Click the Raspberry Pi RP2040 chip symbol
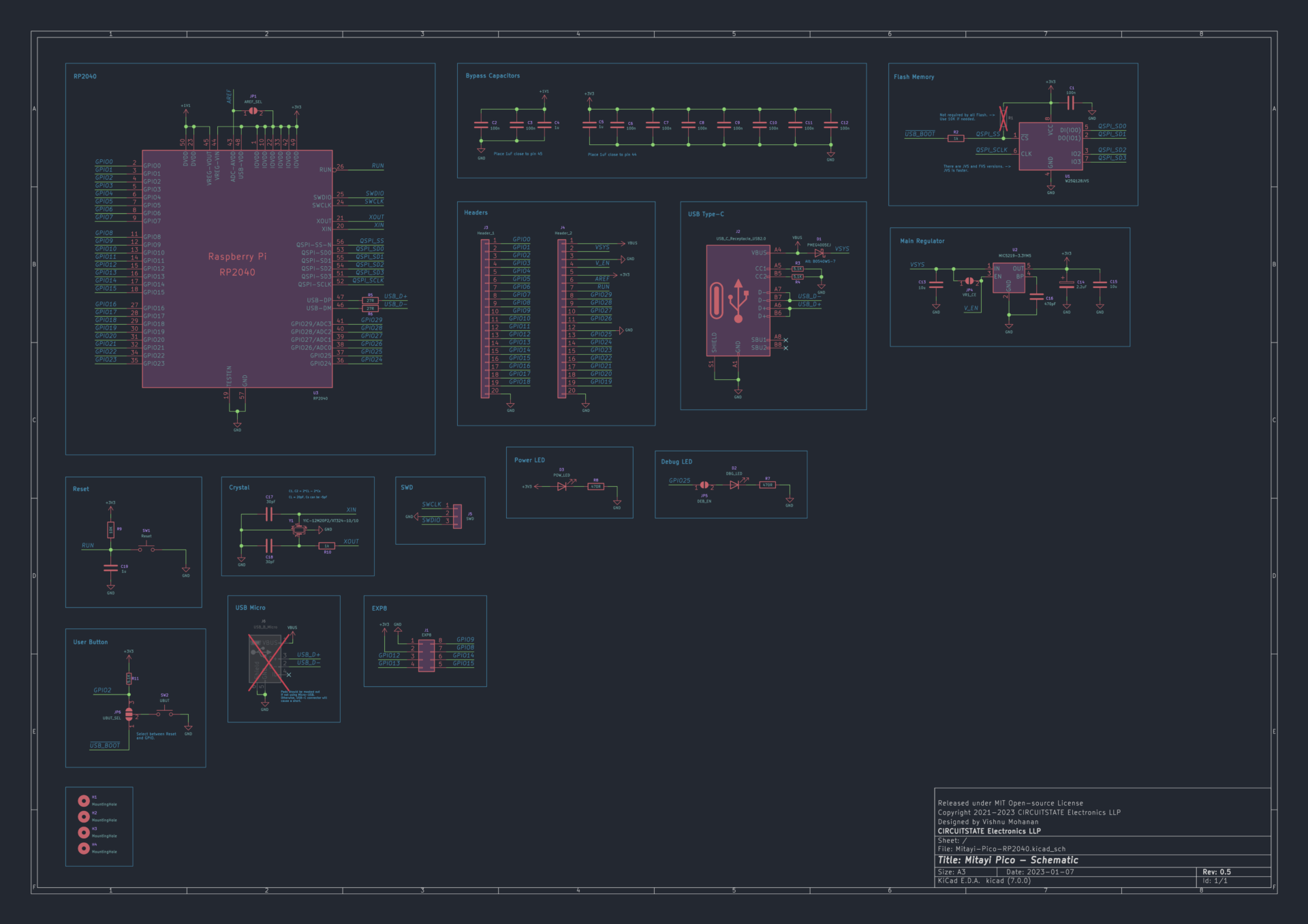The width and height of the screenshot is (1308, 924). click(237, 269)
